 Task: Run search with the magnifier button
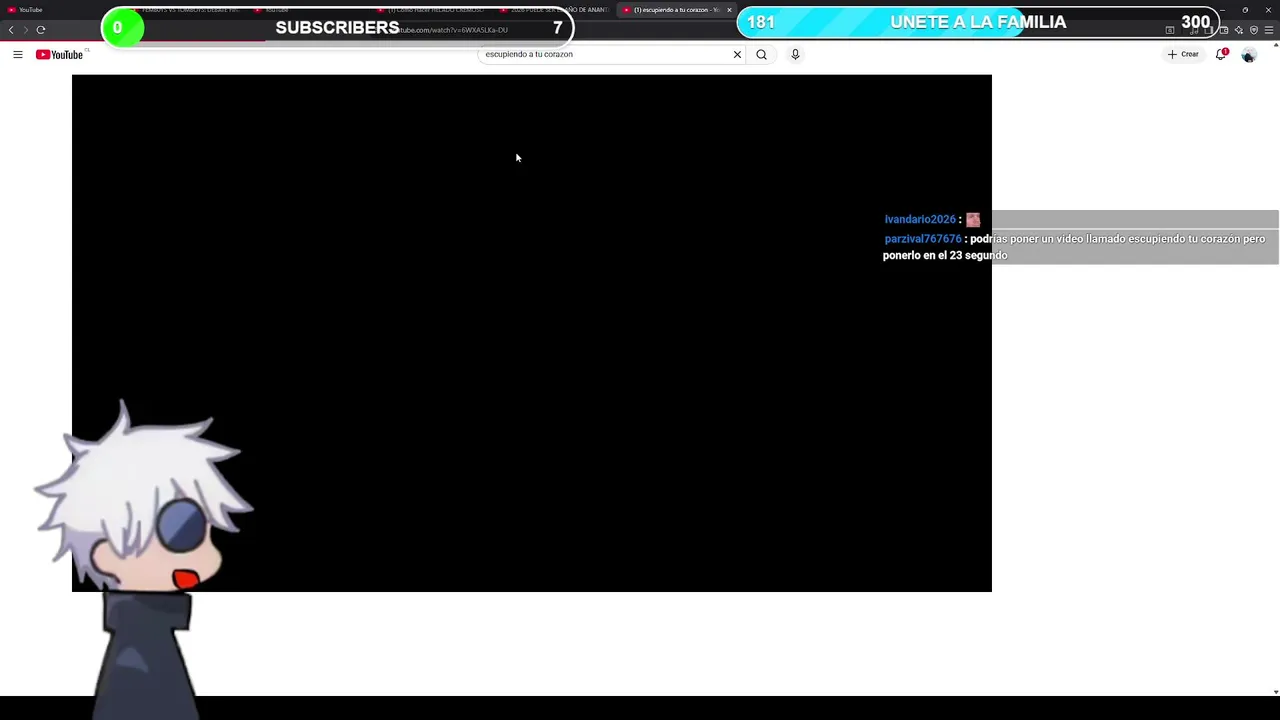pos(762,55)
